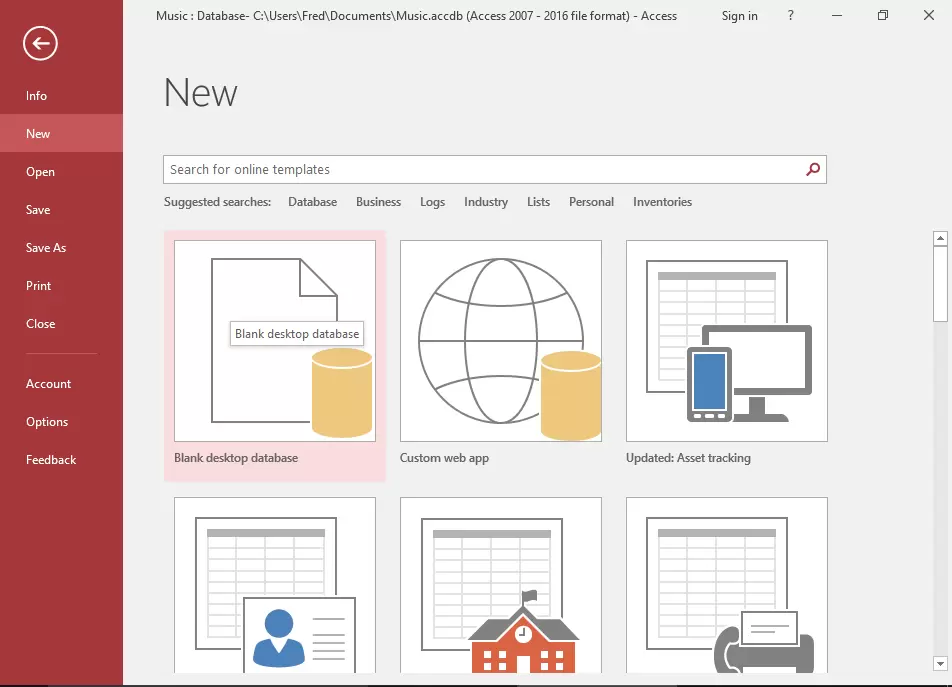Choose Save As in the sidebar

(46, 248)
